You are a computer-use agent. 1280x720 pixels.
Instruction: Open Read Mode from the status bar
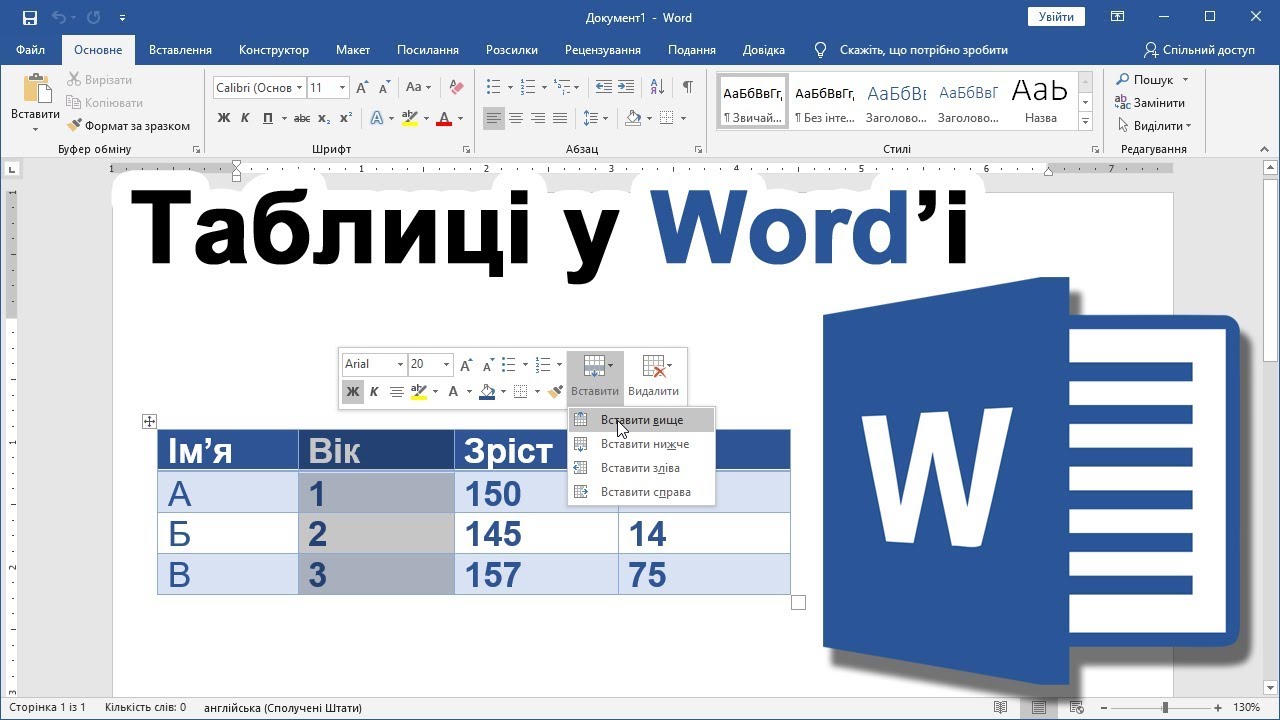1000,707
